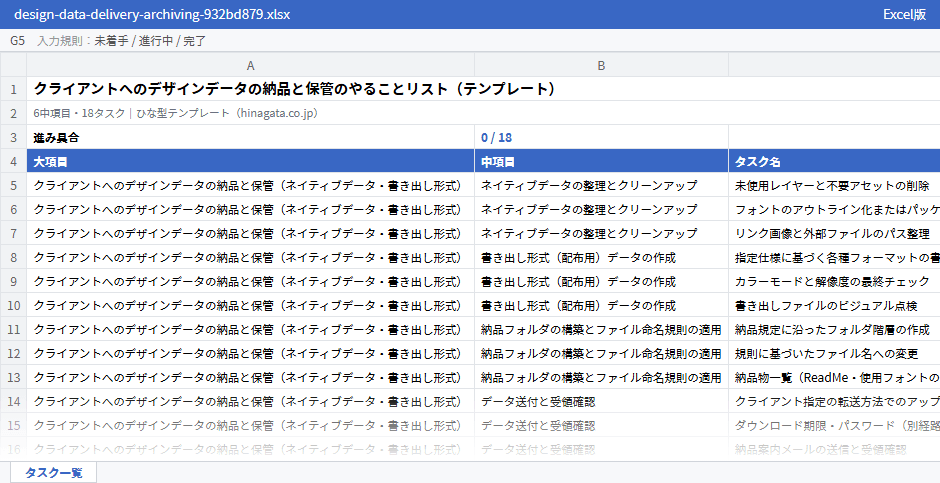Image resolution: width=940 pixels, height=483 pixels.
Task: Click the file name design-data-delivery-archiving-932bd879.xlsx
Action: click(x=152, y=14)
